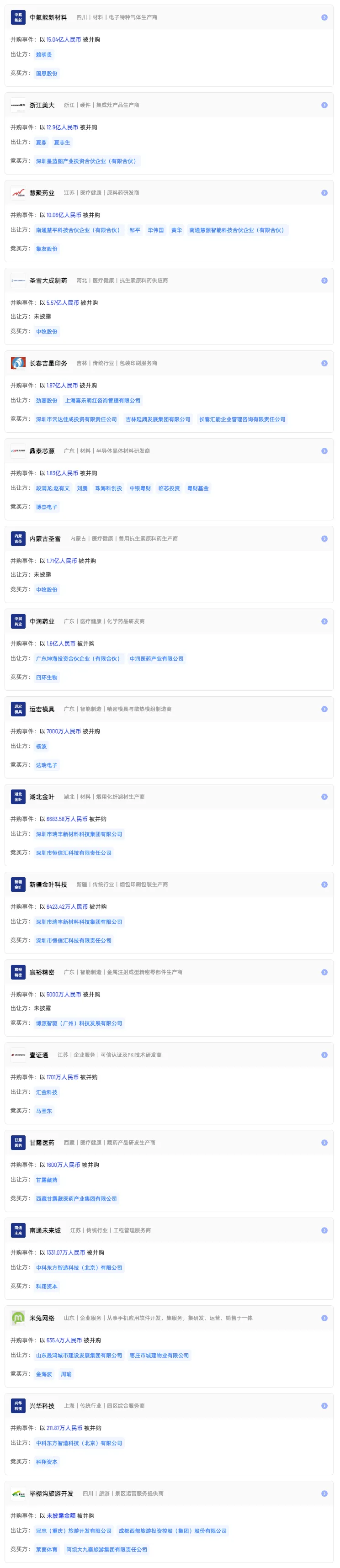Open seller 杨波 link
The width and height of the screenshot is (340, 1568).
pos(41,746)
